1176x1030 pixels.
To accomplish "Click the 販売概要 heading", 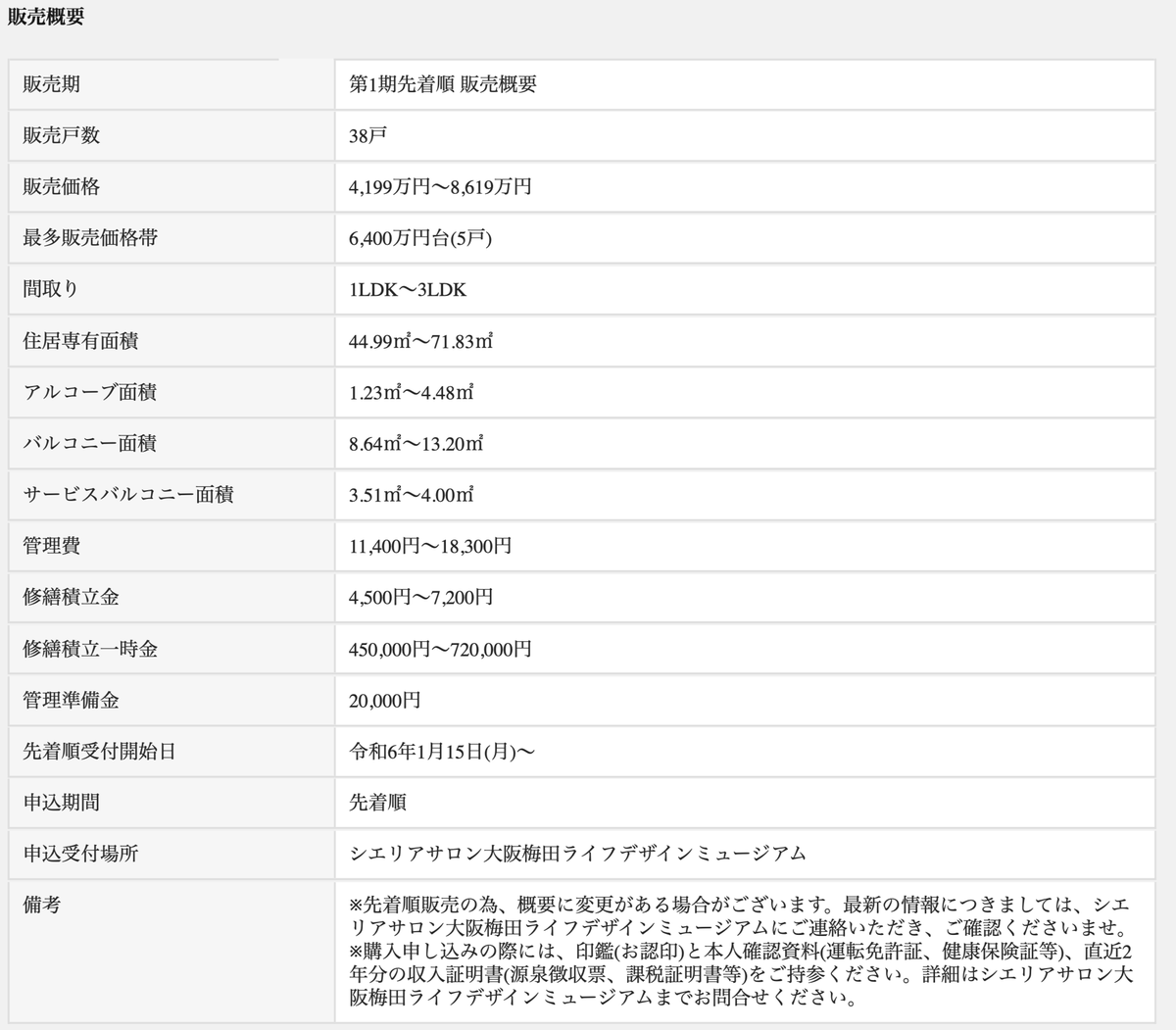I will (x=46, y=17).
